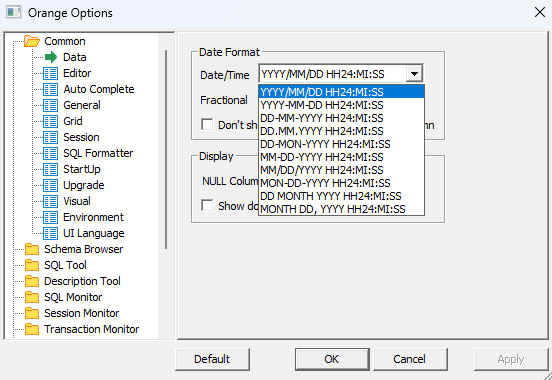This screenshot has height=380, width=552.
Task: Expand the Transaction Monitor category
Action: 92,329
